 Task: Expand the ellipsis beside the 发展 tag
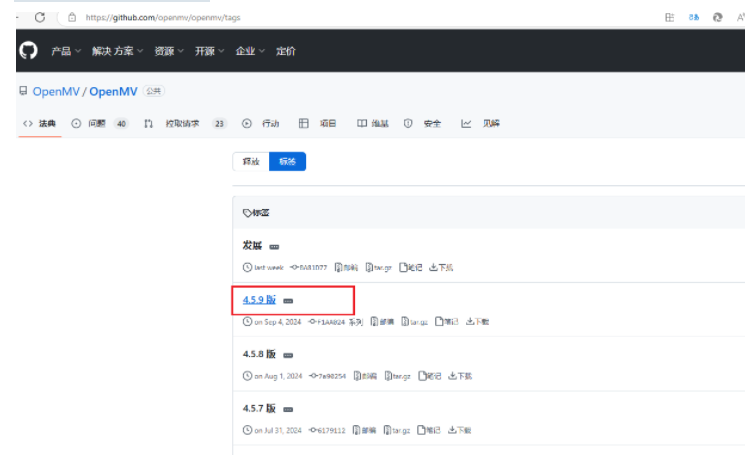(x=274, y=247)
